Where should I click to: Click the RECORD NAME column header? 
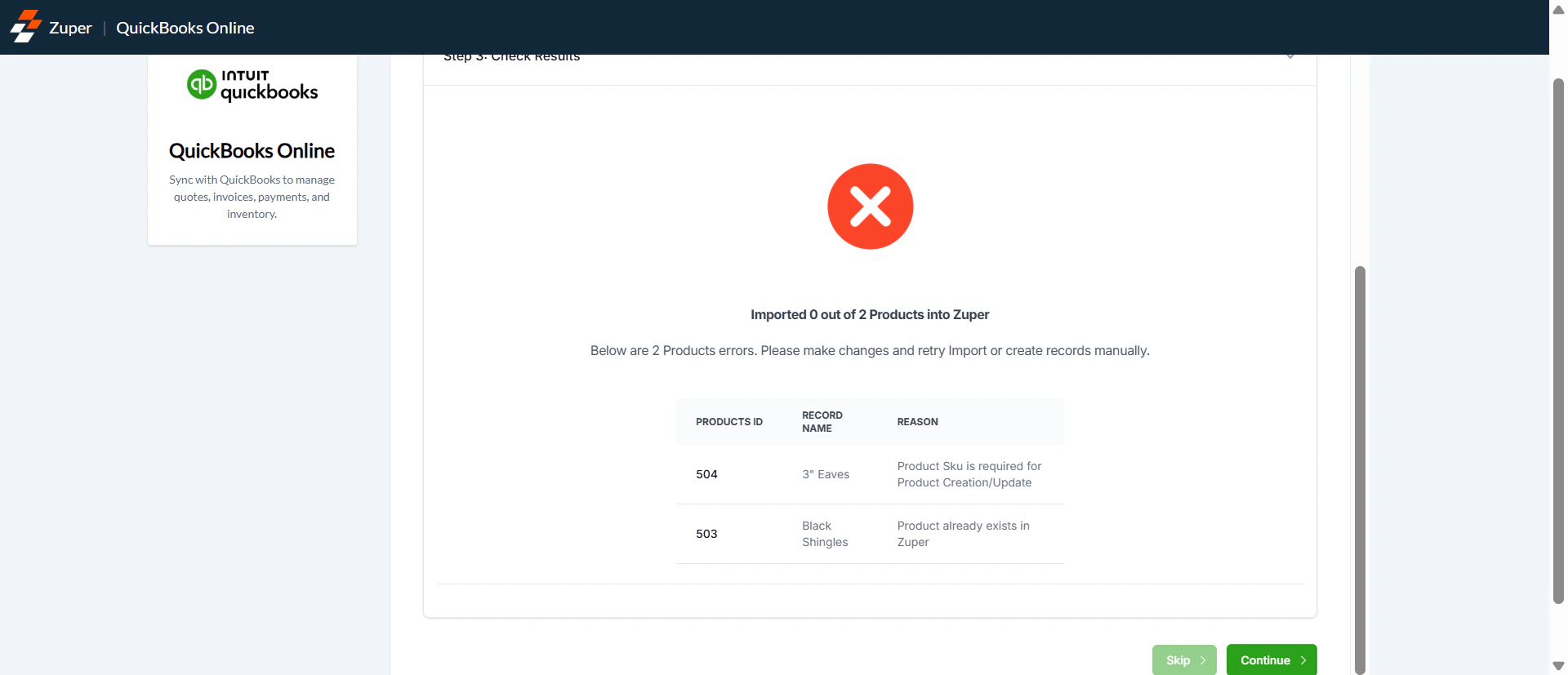tap(822, 422)
